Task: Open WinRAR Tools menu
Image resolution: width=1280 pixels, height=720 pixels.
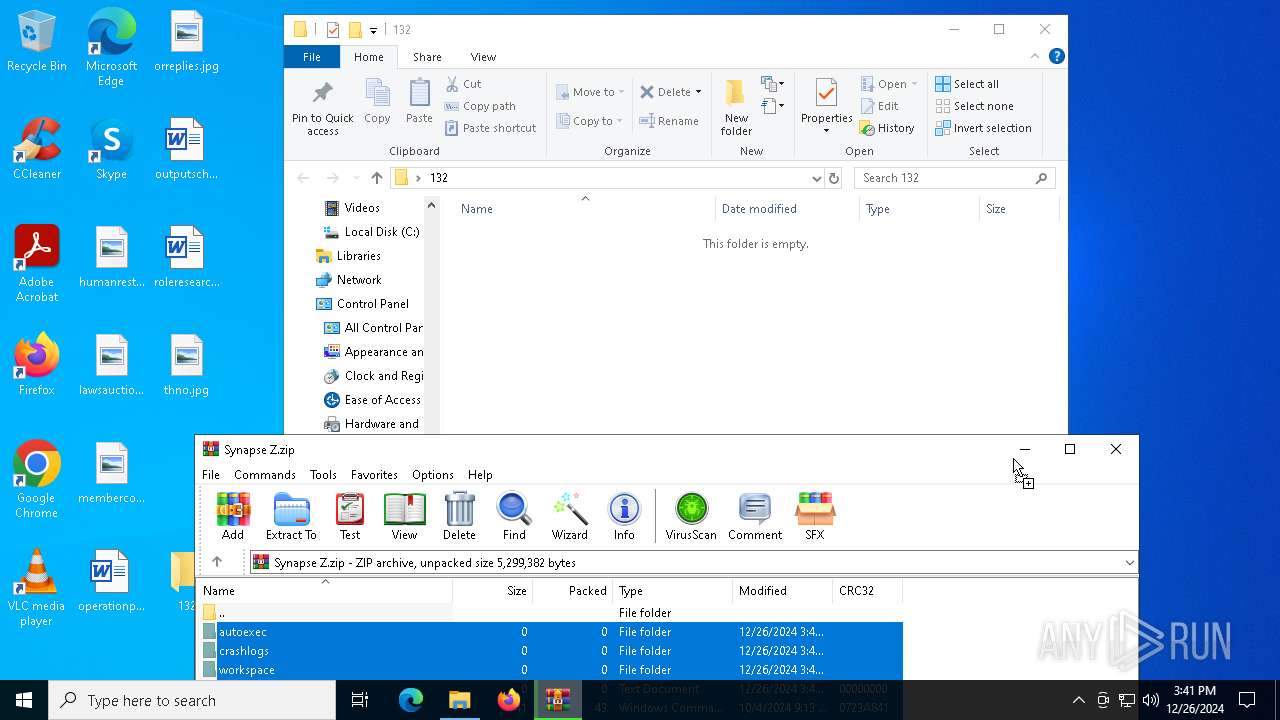Action: tap(323, 475)
